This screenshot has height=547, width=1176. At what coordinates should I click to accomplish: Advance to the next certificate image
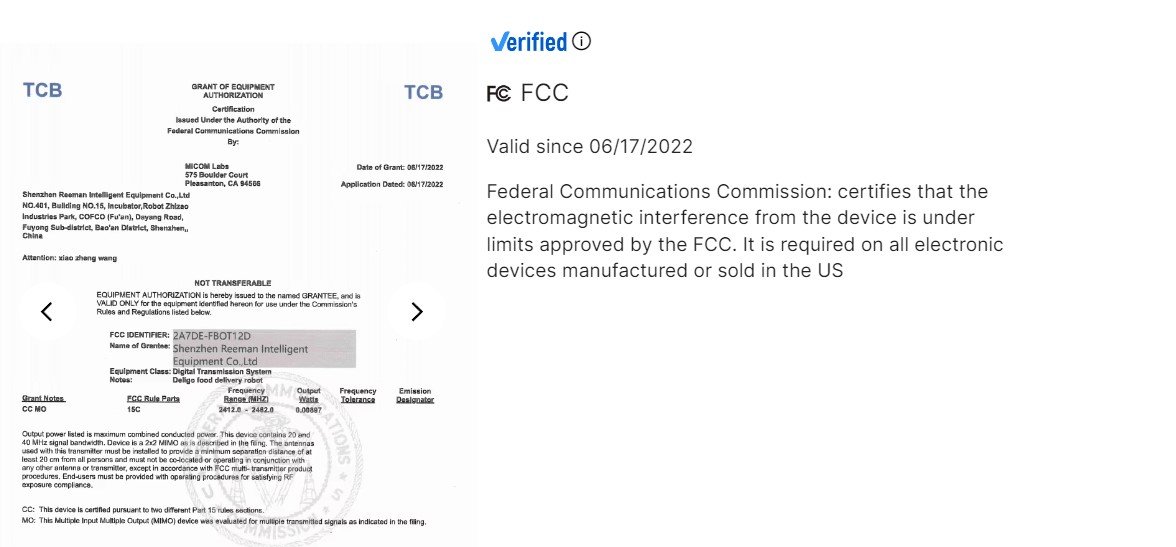pos(417,311)
